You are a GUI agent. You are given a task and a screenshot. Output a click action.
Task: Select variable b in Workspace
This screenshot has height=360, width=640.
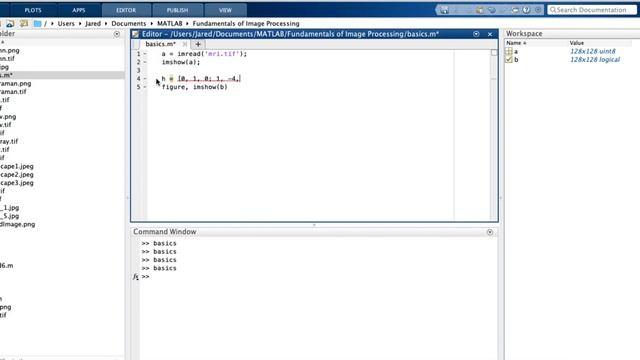[x=516, y=60]
